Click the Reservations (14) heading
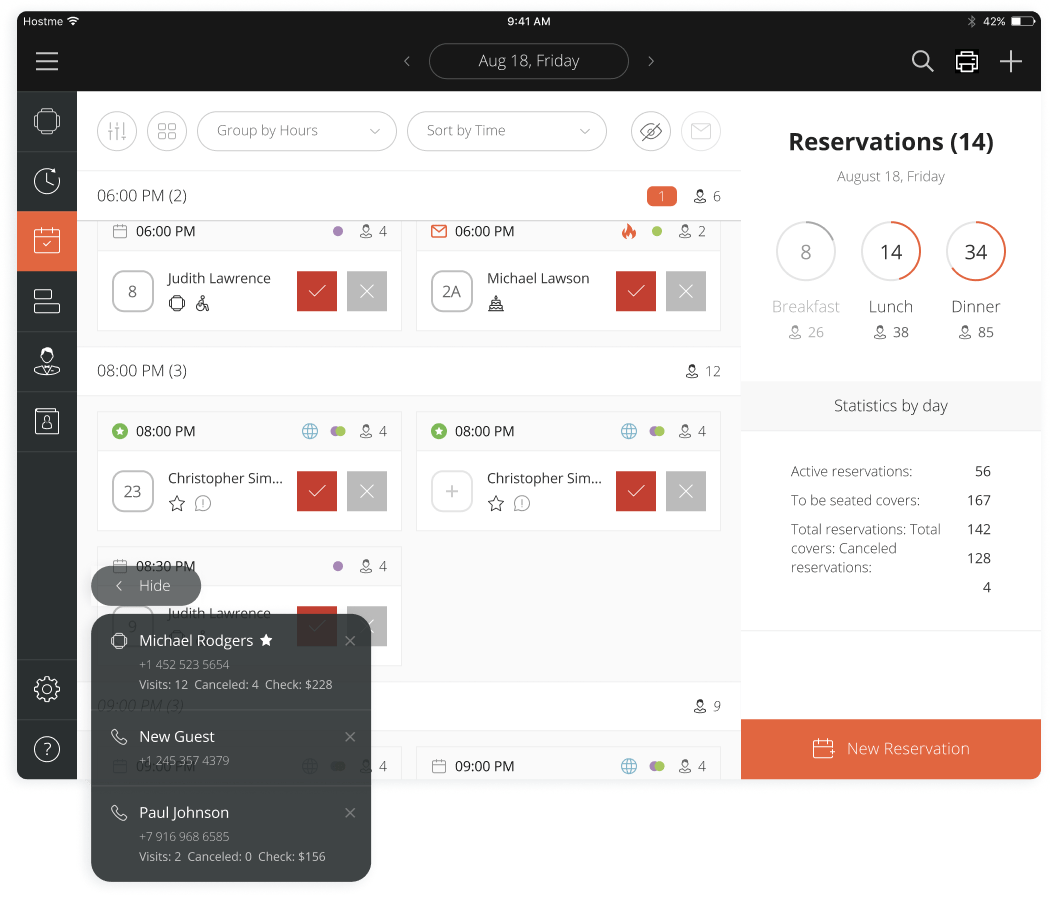Screen dimensions: 1050x897 (891, 142)
